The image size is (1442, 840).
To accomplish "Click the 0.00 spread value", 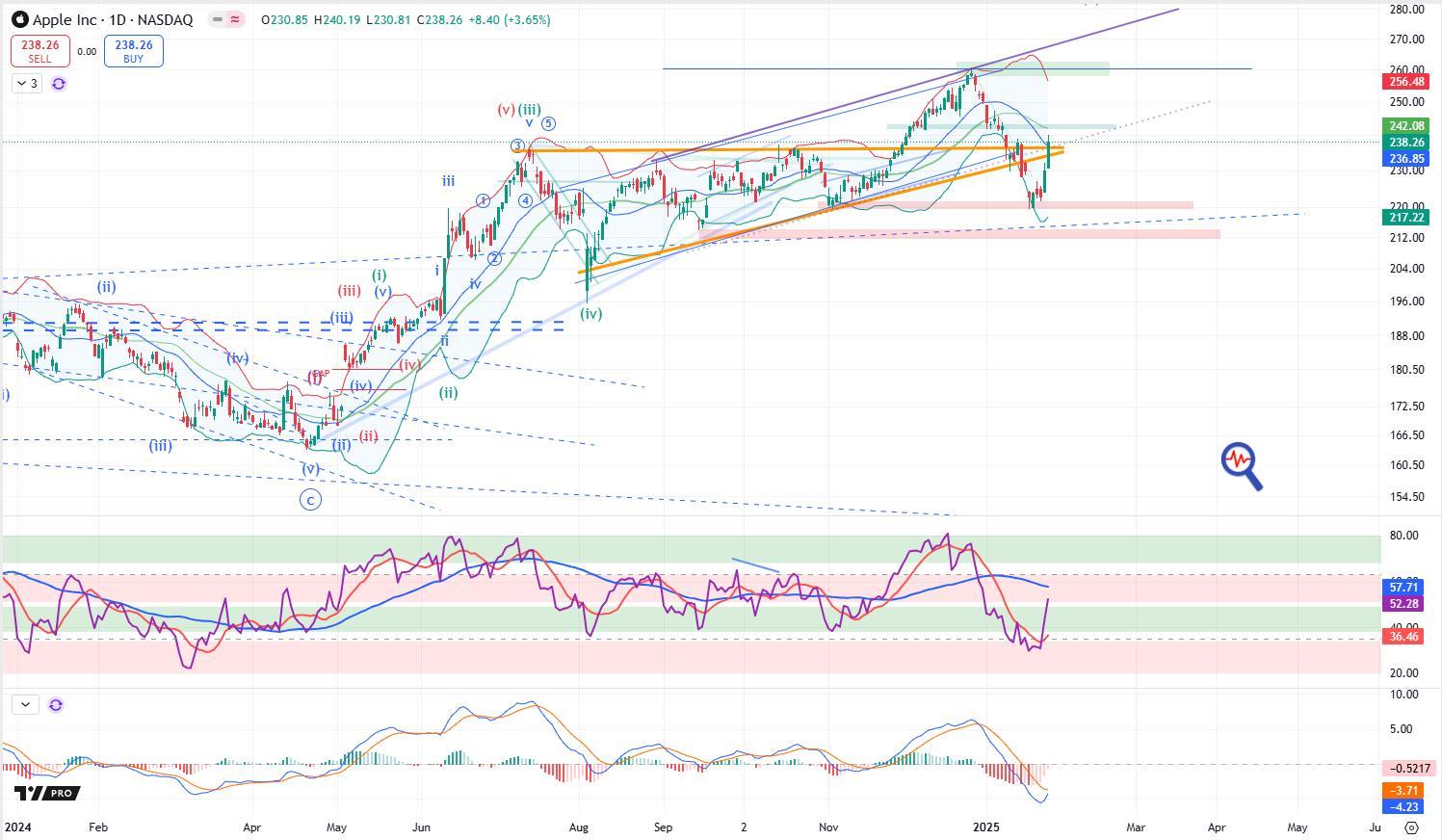I will pyautogui.click(x=87, y=52).
